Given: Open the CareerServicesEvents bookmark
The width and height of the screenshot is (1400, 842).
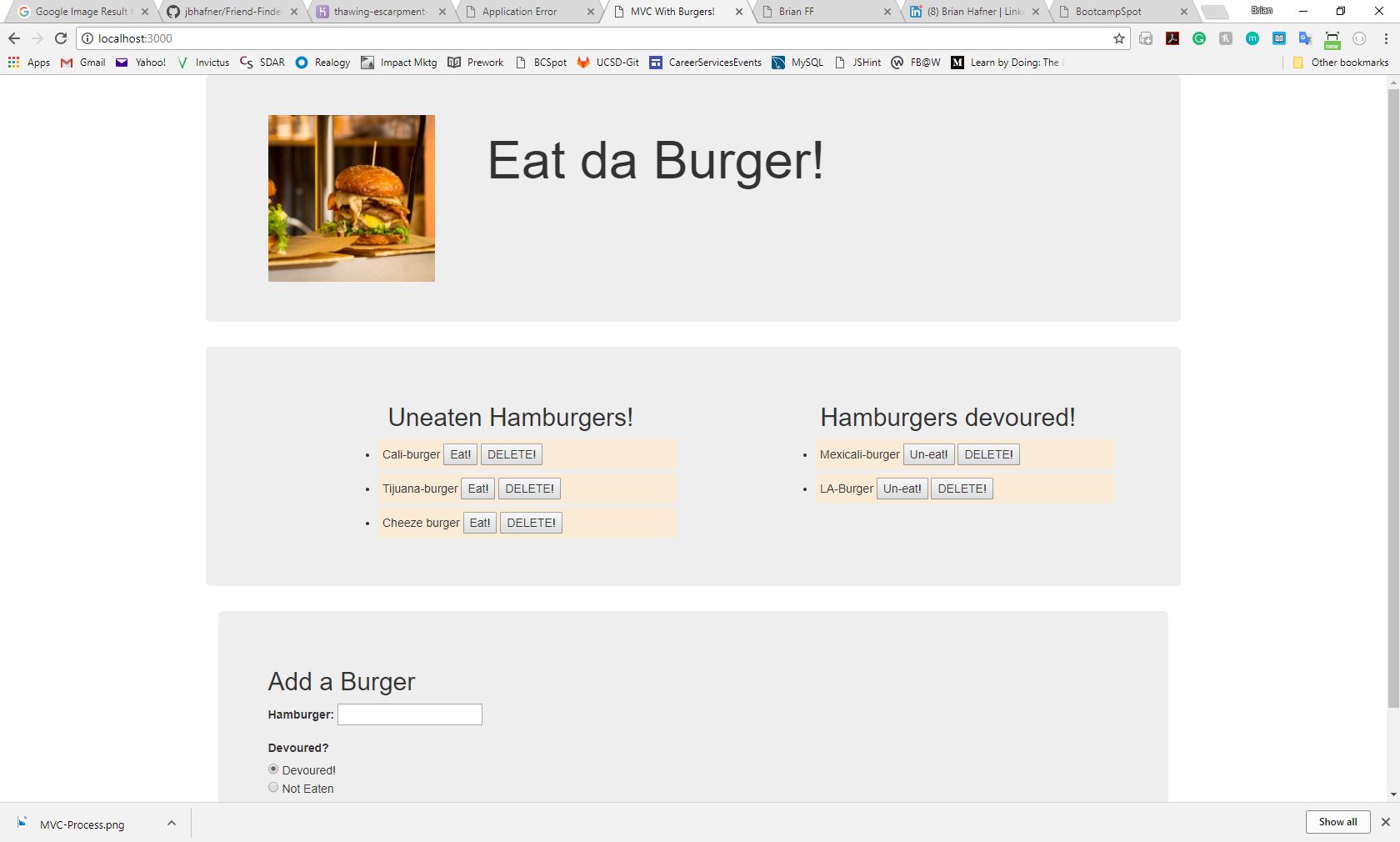Looking at the screenshot, I should [706, 63].
